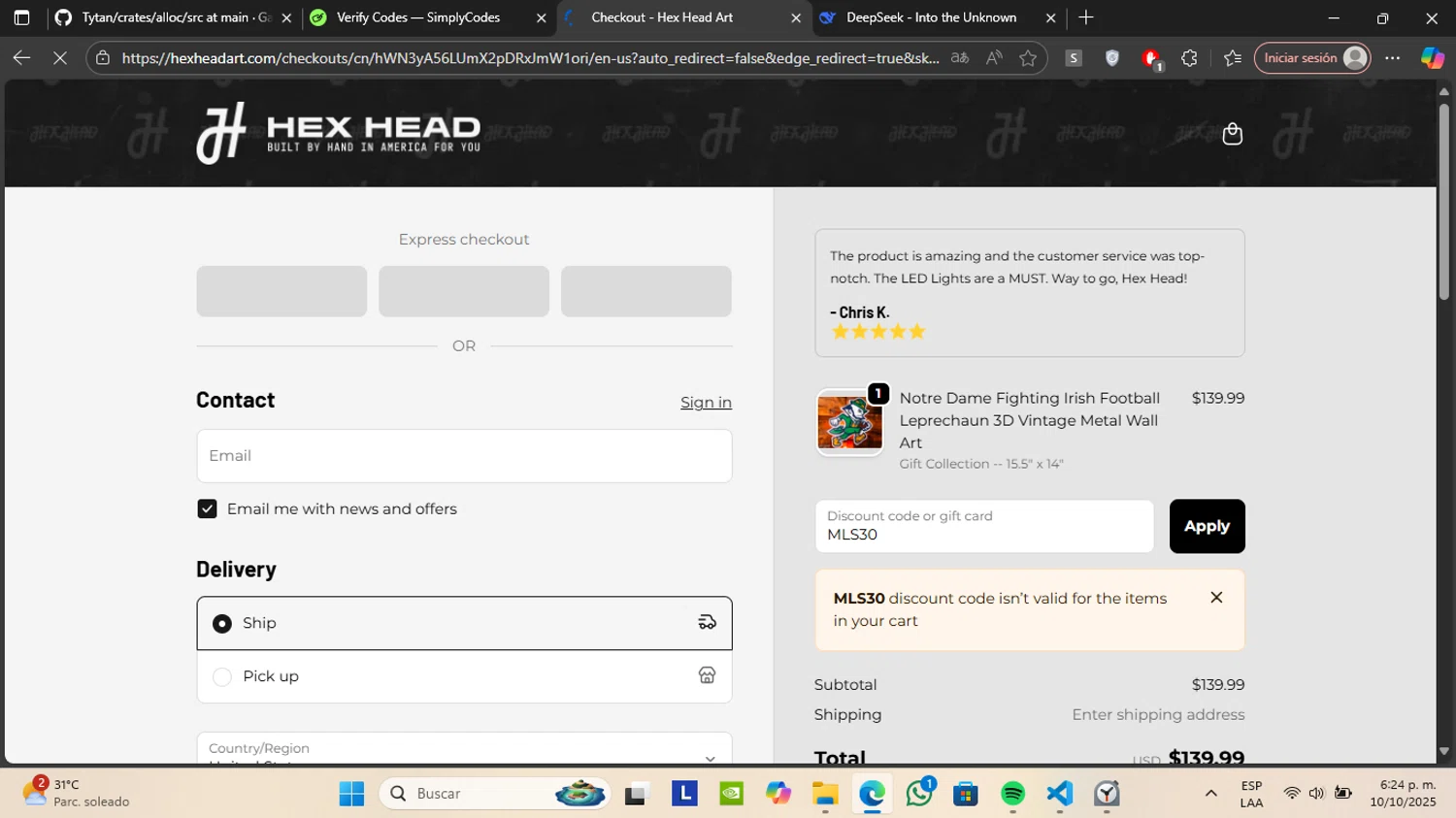
Task: Close the Verify Codes SimplyCodes tab
Action: [542, 17]
